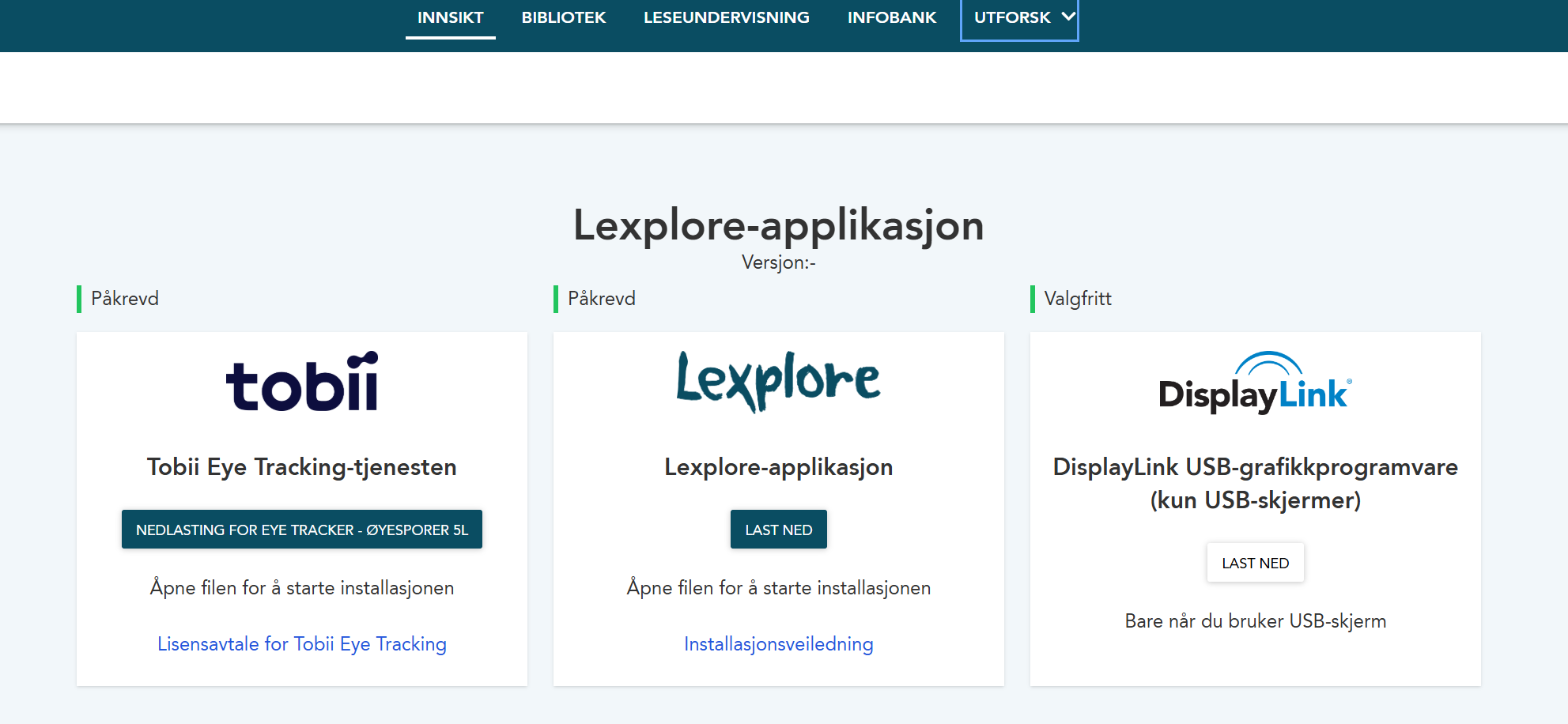Open LESEUNDERVISNING in the navigation bar

tap(726, 17)
